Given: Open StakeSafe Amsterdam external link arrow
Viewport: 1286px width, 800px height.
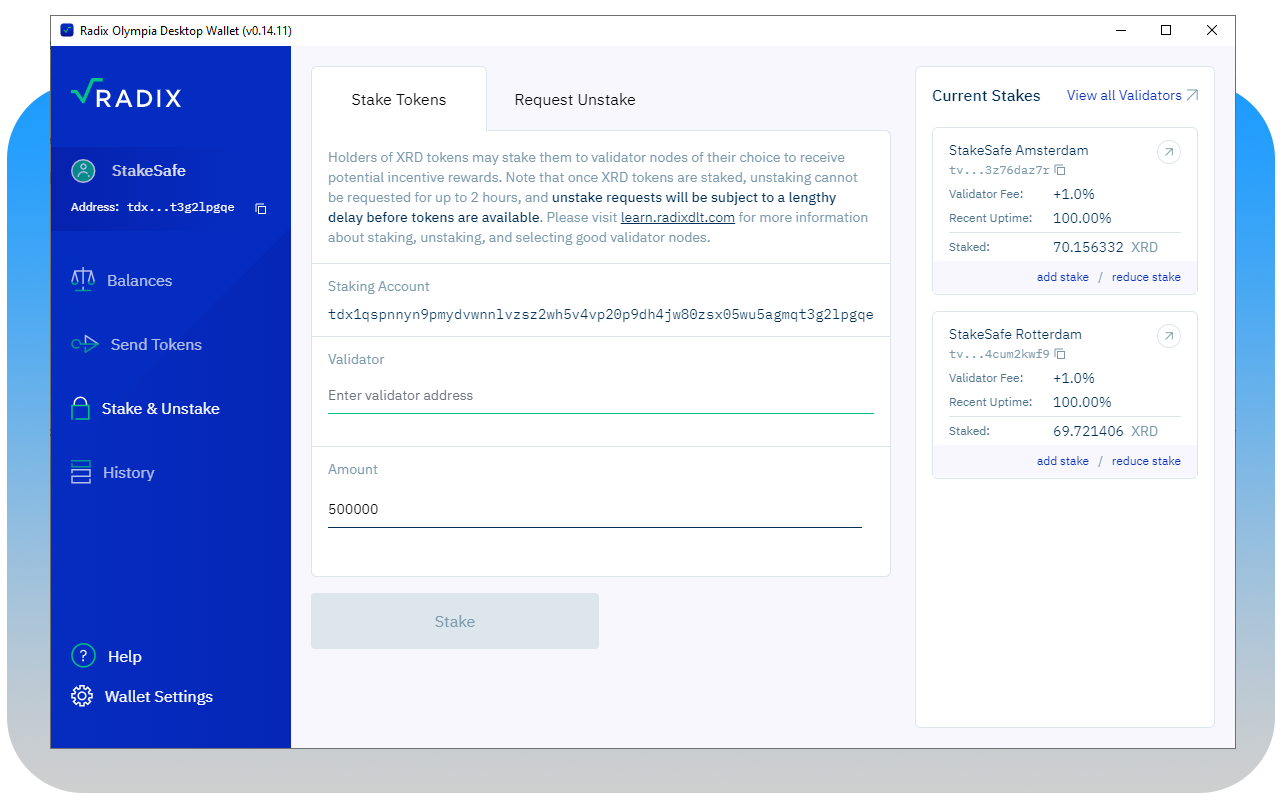Looking at the screenshot, I should [x=1168, y=152].
